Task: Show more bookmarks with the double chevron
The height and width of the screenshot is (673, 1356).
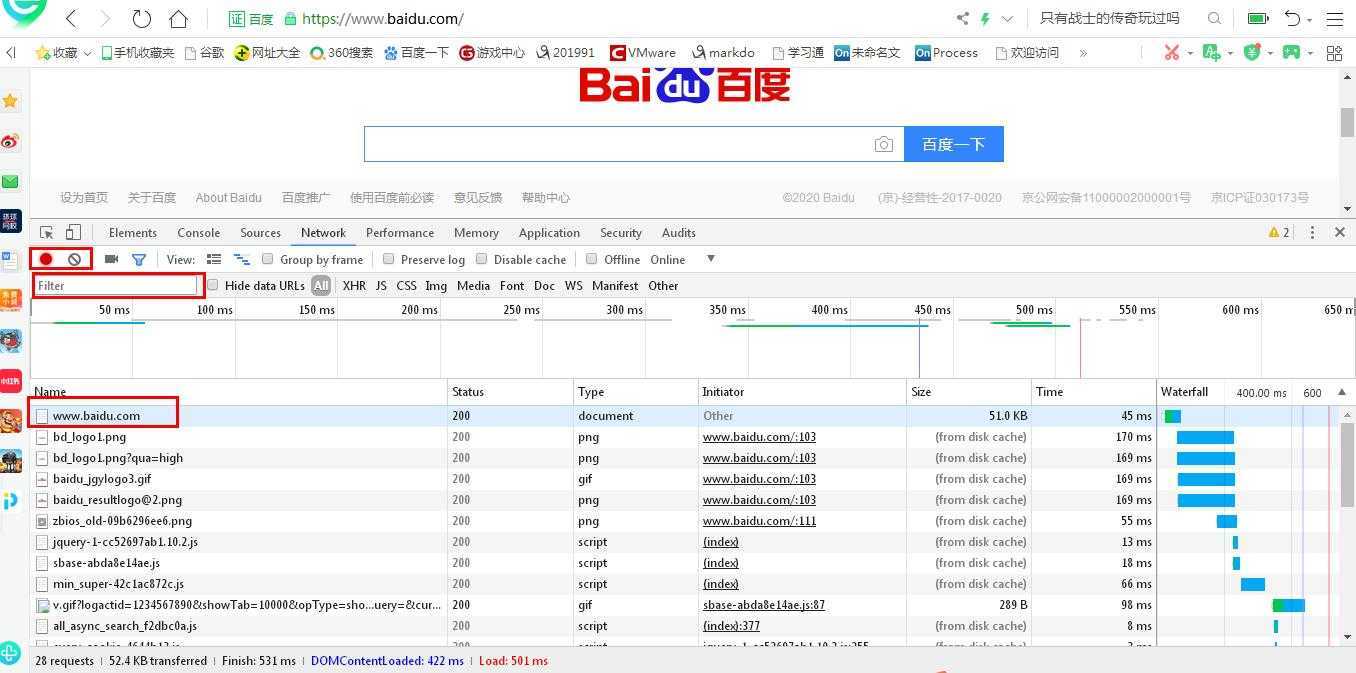Action: click(1083, 53)
